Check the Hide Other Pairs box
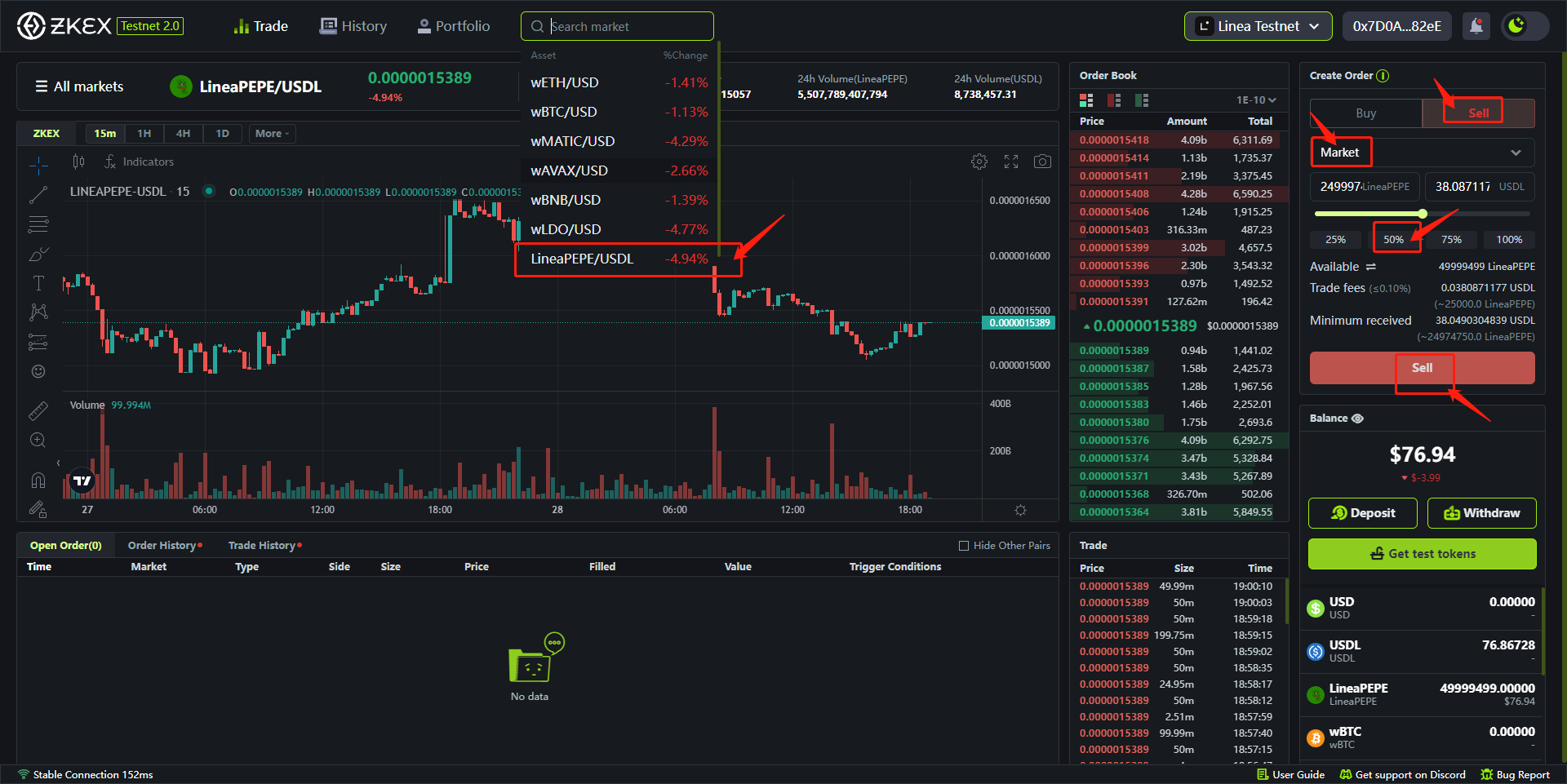Image resolution: width=1567 pixels, height=784 pixels. tap(964, 546)
